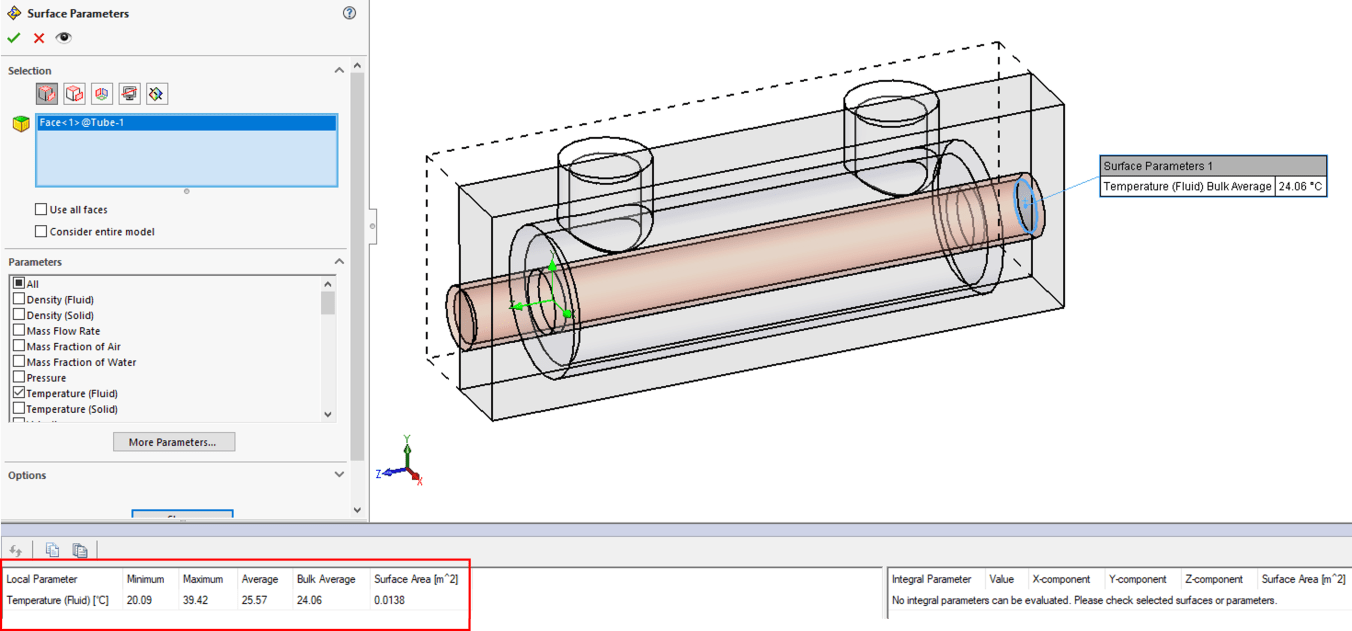Click the preview eye icon
The height and width of the screenshot is (631, 1352).
(63, 37)
